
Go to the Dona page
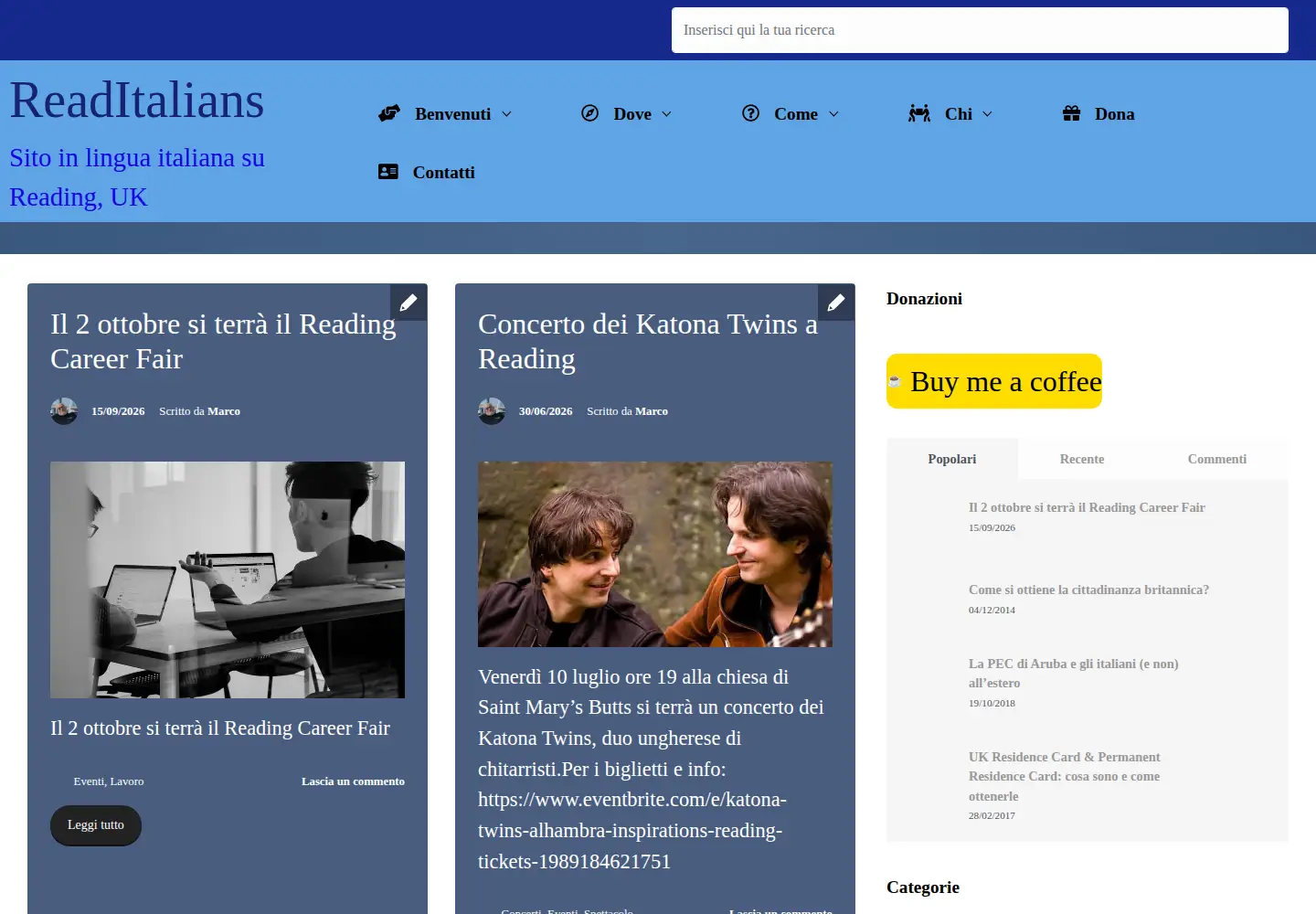(1115, 114)
